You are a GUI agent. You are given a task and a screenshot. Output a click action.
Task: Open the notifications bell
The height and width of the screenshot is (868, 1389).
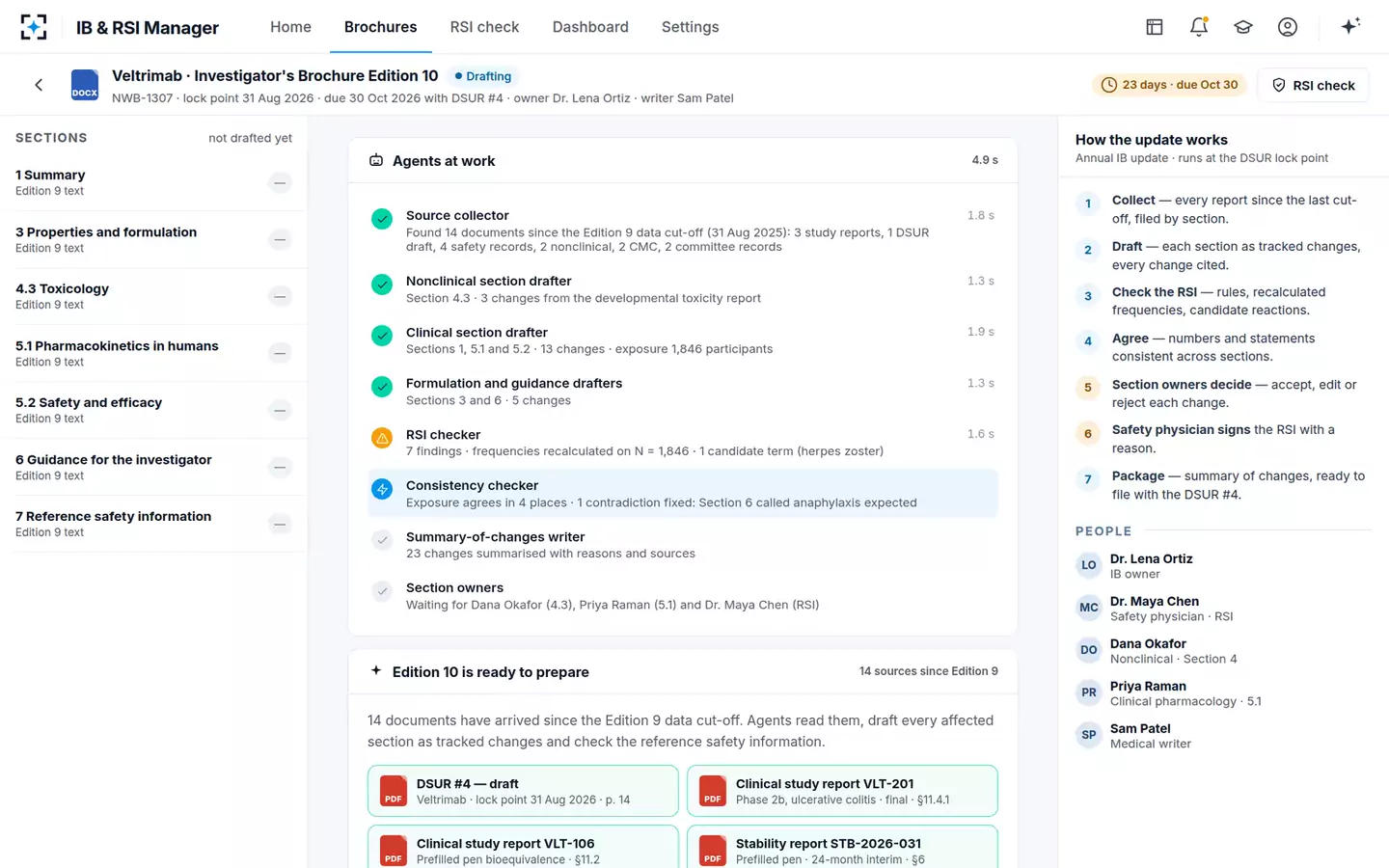click(1199, 27)
